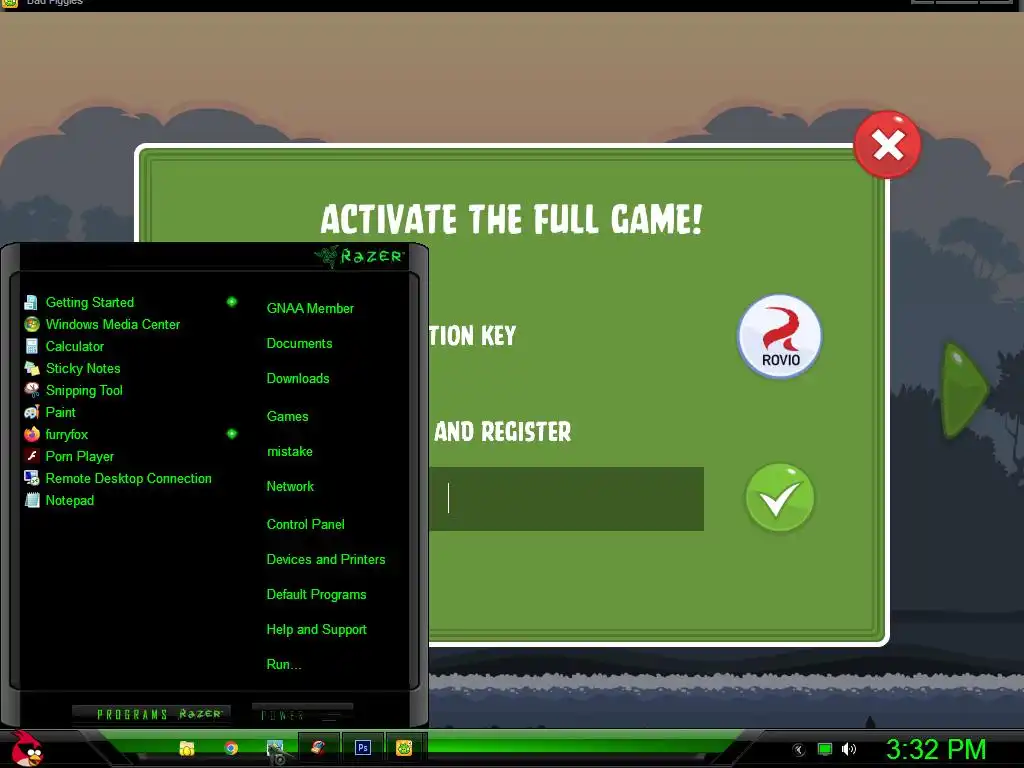Switch to Bad Piggies taskbar icon
The image size is (1024, 768).
click(x=404, y=748)
